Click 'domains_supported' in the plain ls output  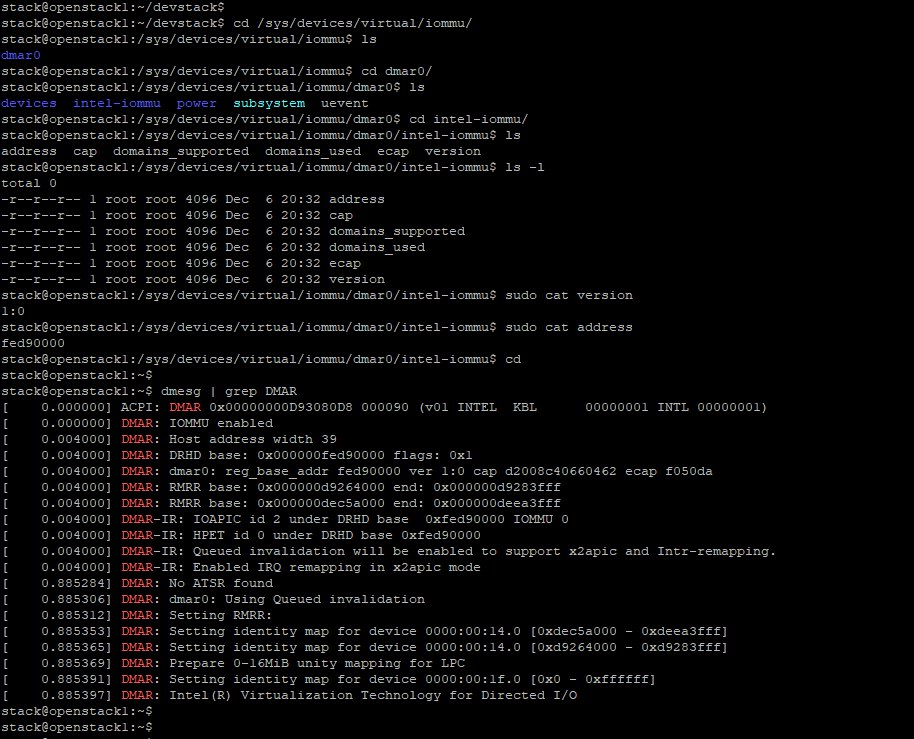[x=181, y=152]
